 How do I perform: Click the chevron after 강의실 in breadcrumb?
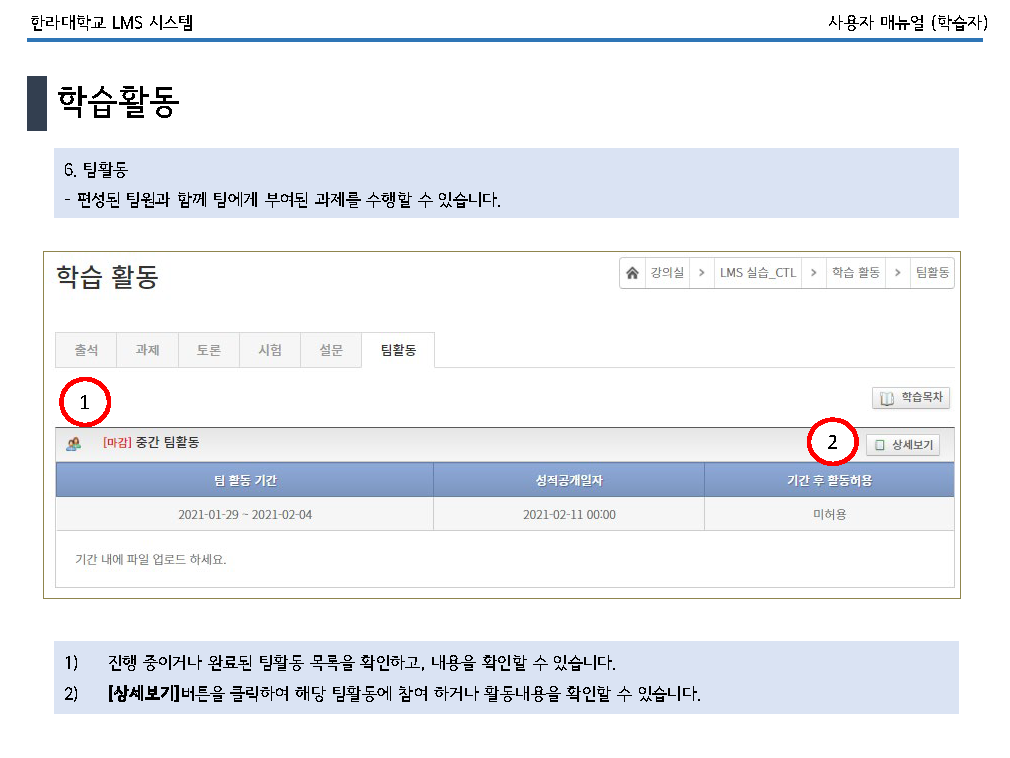(x=701, y=273)
